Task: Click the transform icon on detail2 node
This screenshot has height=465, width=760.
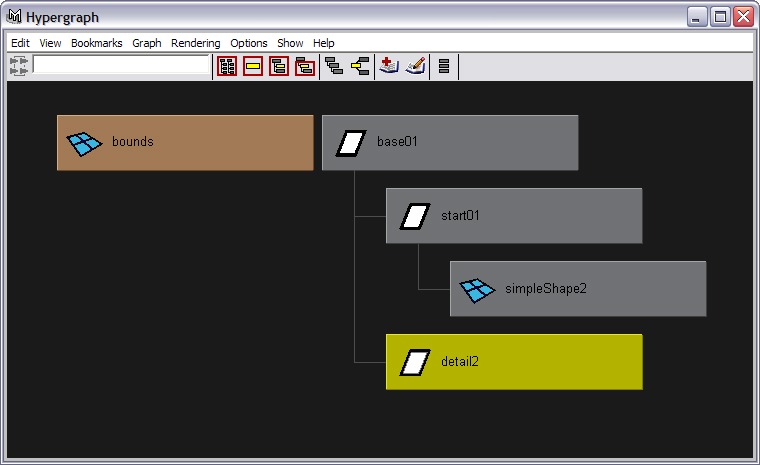Action: click(x=415, y=363)
